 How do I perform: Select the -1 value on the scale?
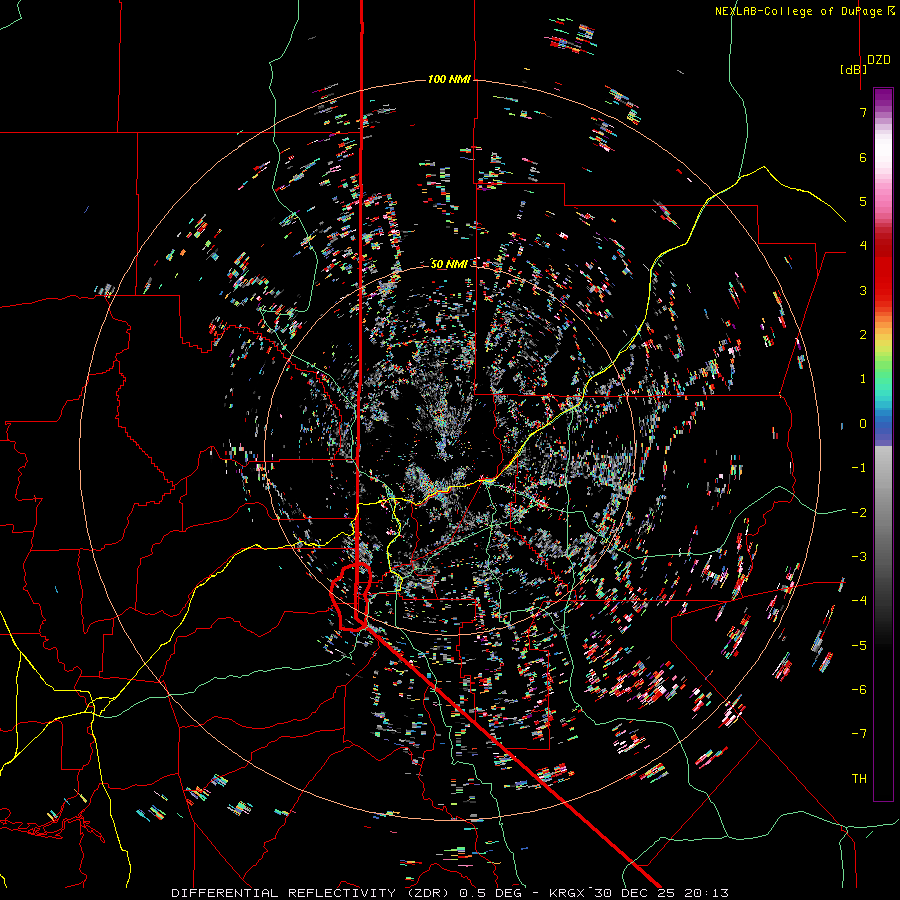tap(859, 468)
